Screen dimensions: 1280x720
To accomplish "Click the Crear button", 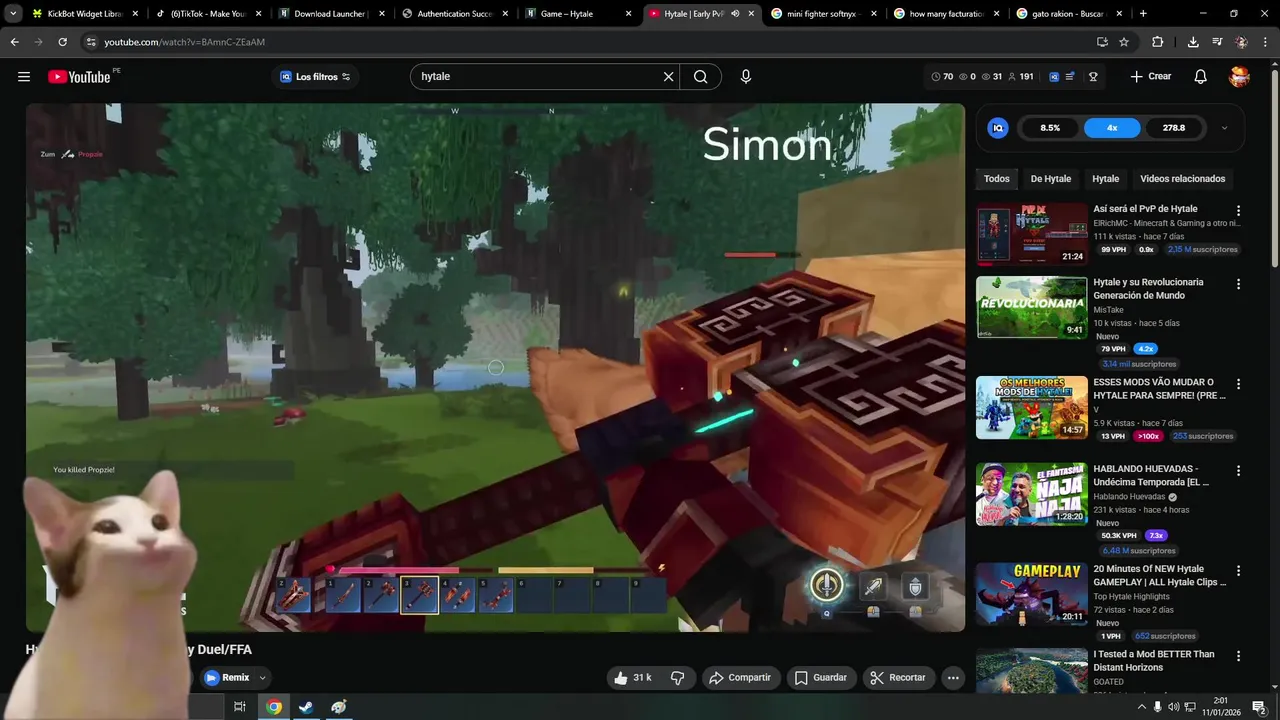I will [1151, 77].
